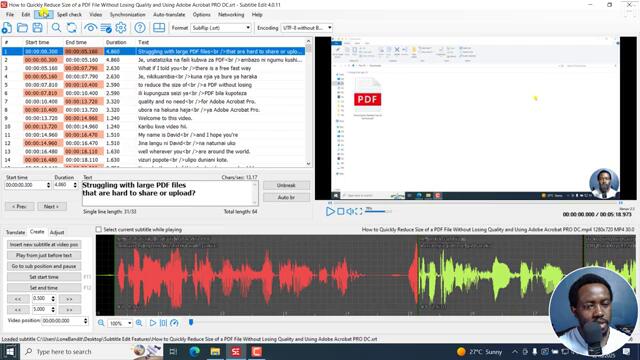Screen dimensions: 640x360
Task: Open the File menu
Action: pos(10,14)
